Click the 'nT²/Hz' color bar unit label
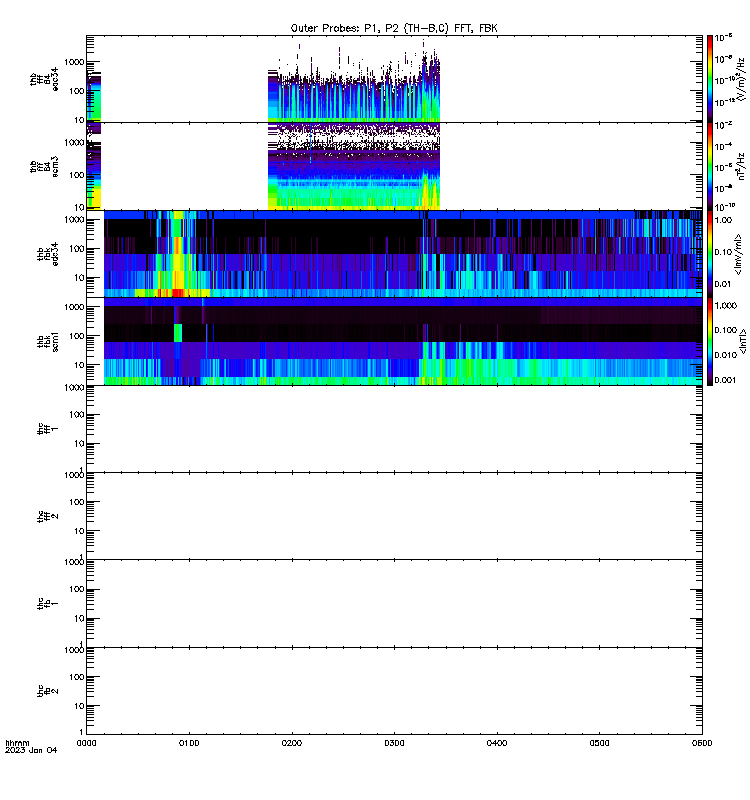This screenshot has width=750, height=800. click(x=741, y=166)
